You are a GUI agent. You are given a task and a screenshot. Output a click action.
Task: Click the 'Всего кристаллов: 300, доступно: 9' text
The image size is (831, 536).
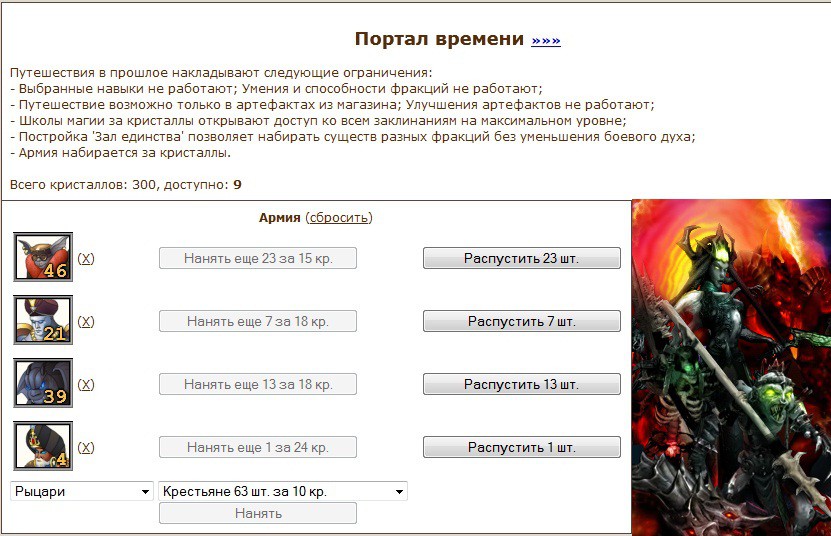coord(126,184)
